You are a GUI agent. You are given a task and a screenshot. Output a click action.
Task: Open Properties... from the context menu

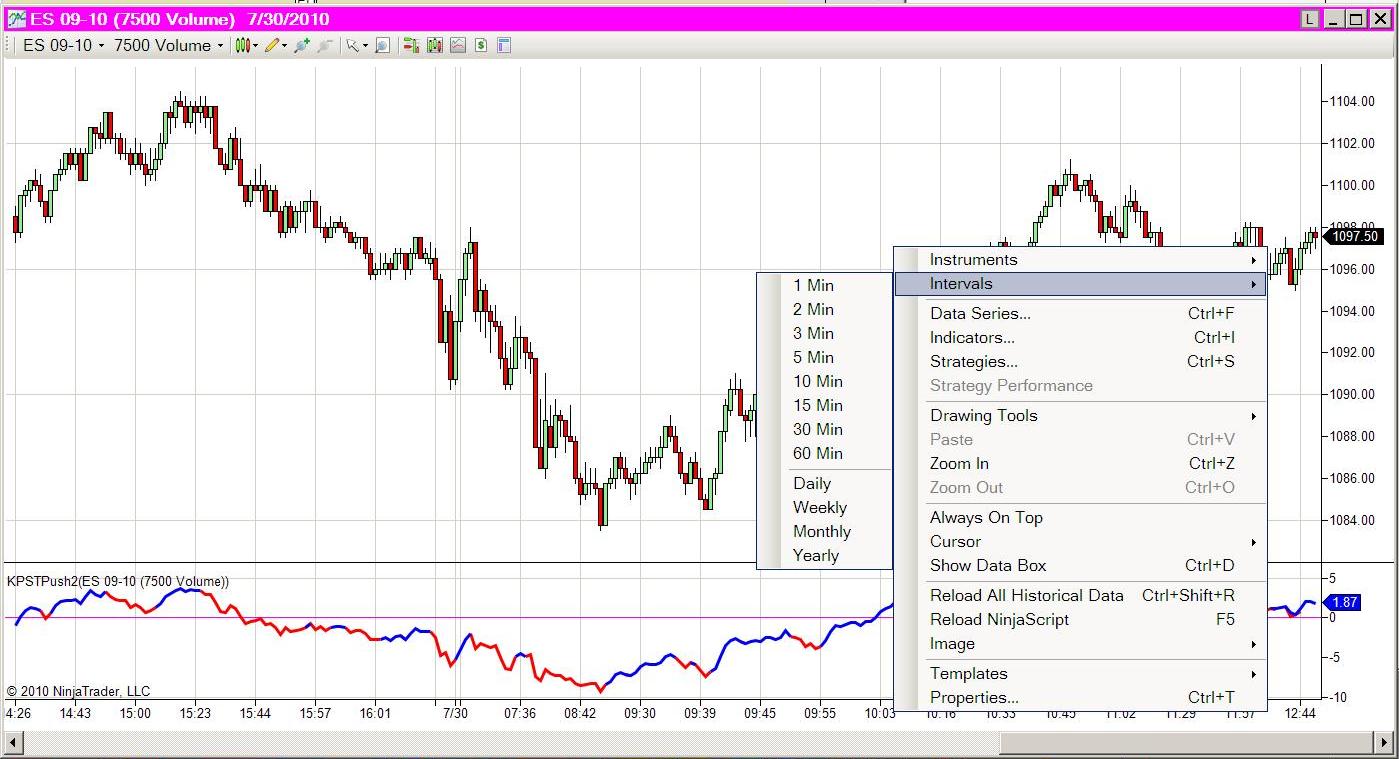(x=1080, y=697)
